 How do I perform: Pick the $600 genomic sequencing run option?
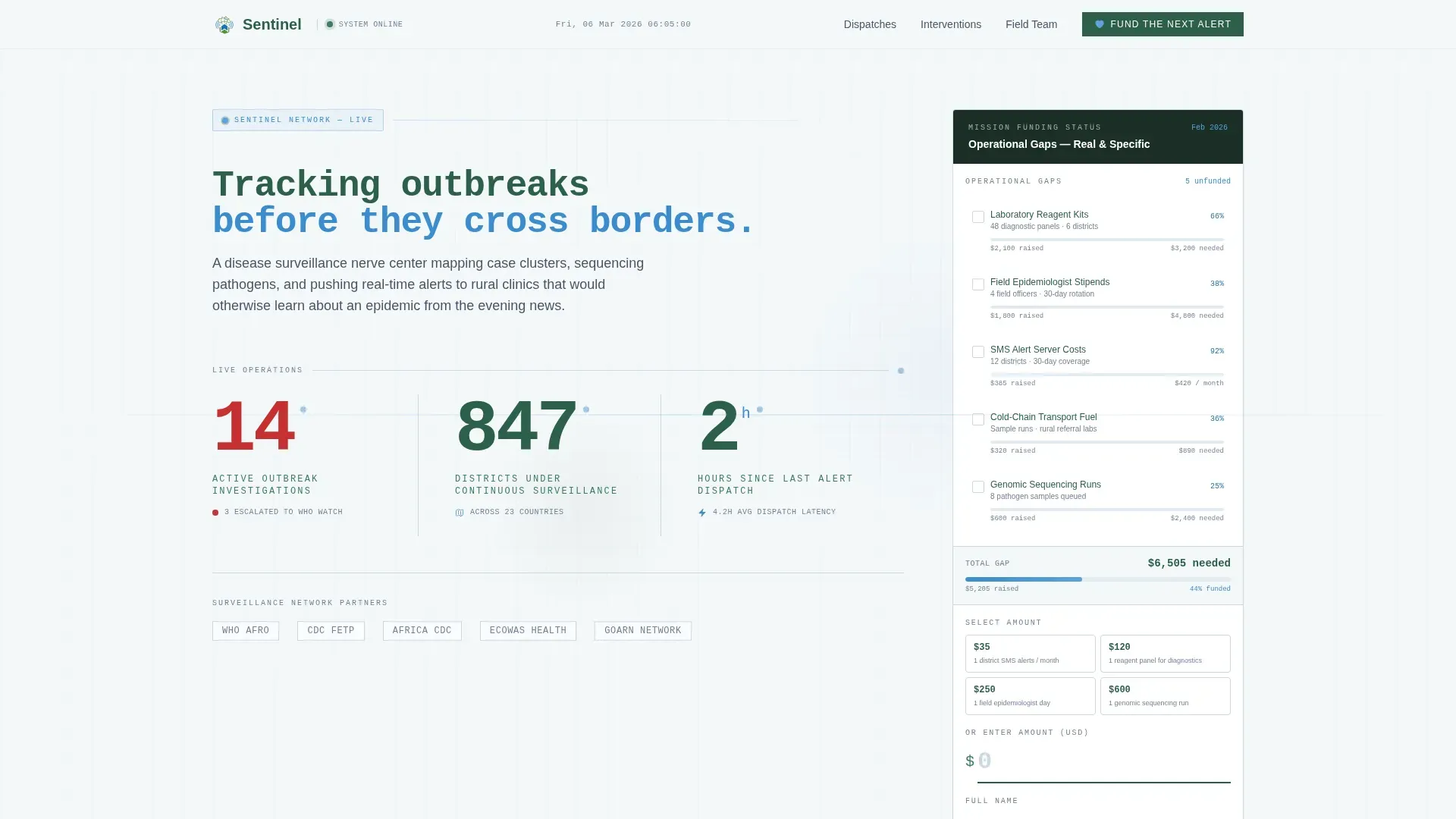pos(1165,696)
